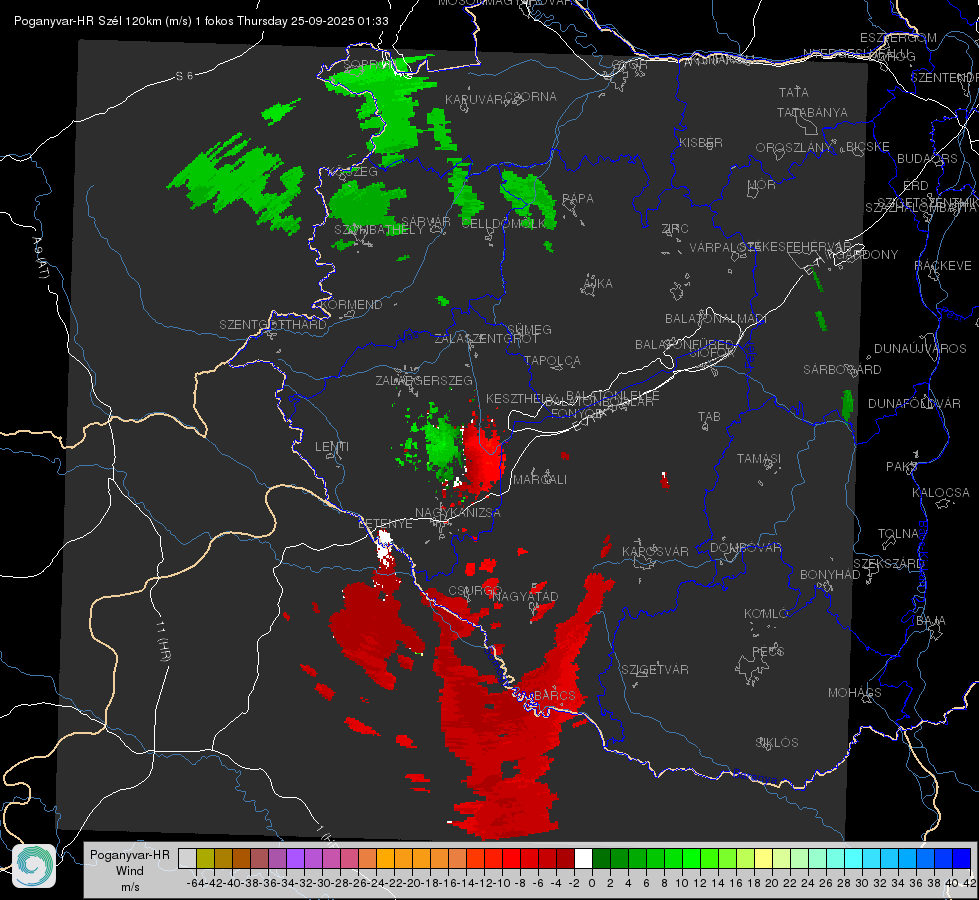Click the LETENYE city label
Viewport: 979px width, 900px height.
tap(385, 523)
